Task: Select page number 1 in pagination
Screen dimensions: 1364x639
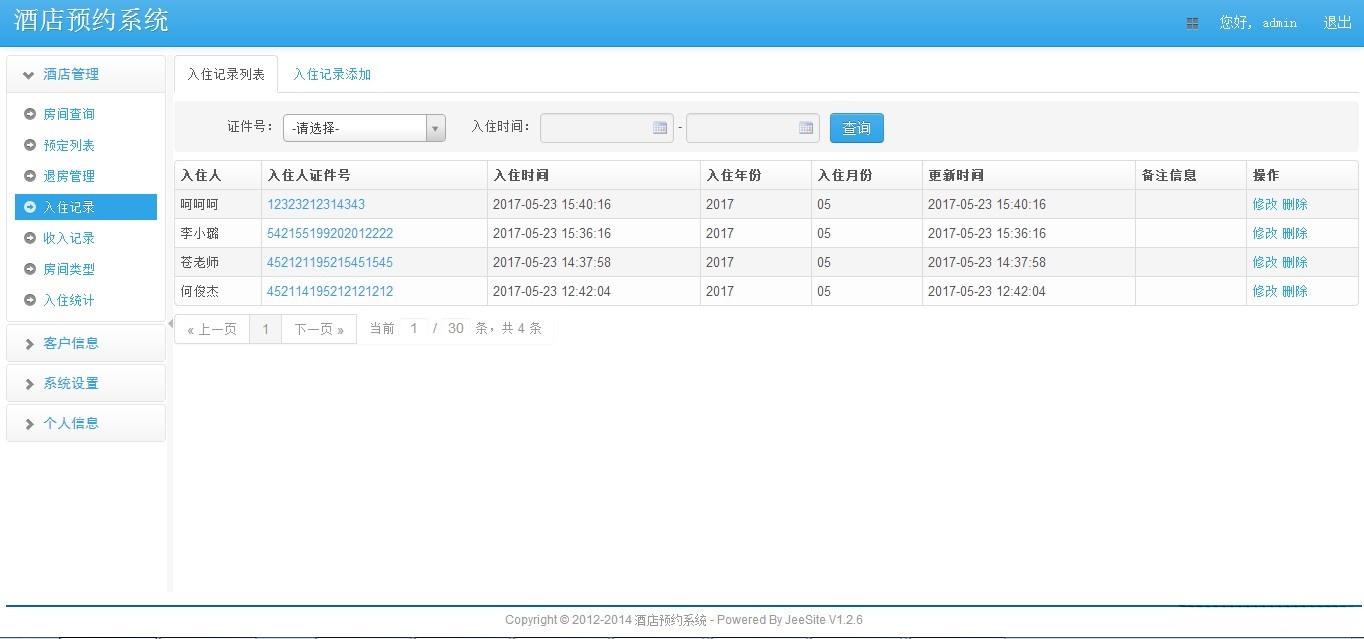Action: (x=266, y=329)
